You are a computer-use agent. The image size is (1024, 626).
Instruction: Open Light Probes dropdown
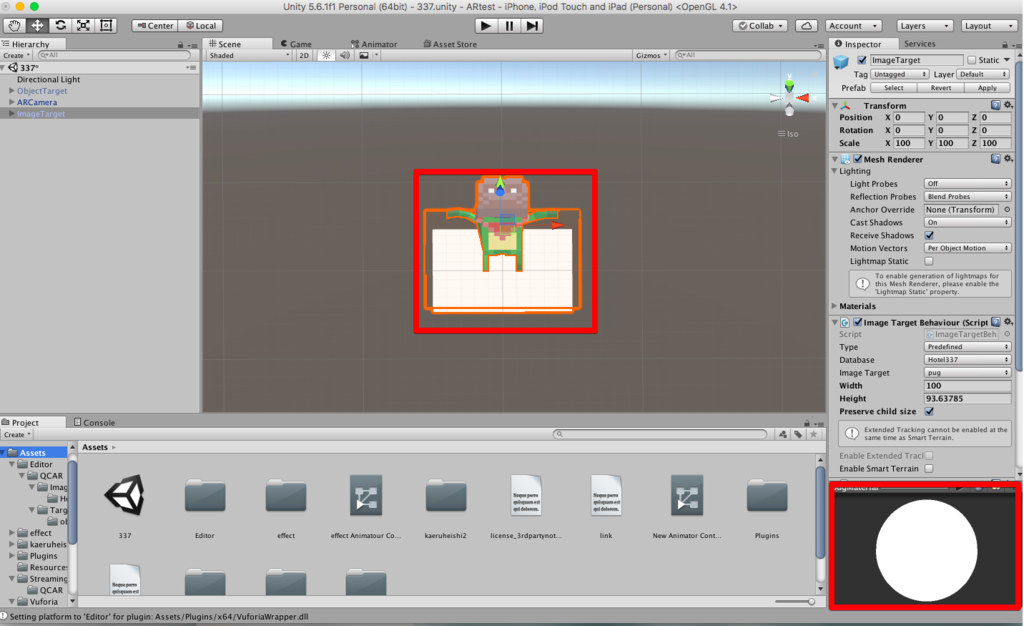pyautogui.click(x=967, y=183)
